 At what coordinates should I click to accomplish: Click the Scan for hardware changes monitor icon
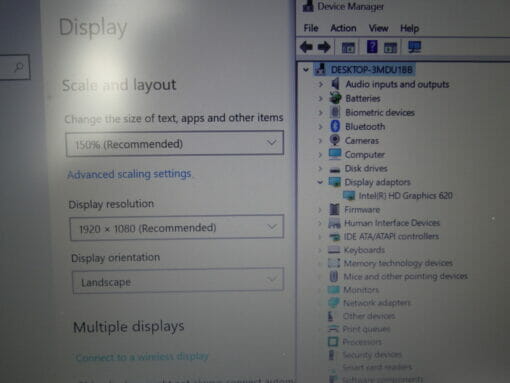coord(415,47)
